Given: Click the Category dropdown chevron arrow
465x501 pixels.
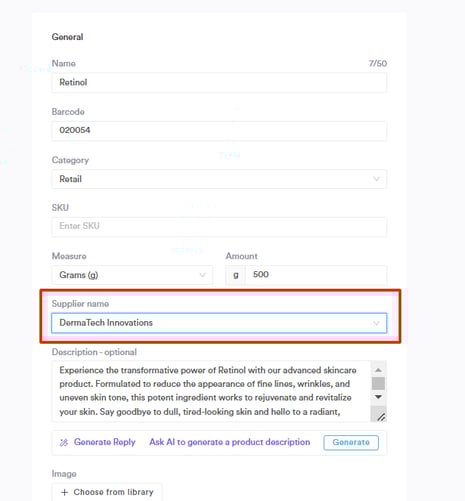Looking at the screenshot, I should [x=376, y=179].
